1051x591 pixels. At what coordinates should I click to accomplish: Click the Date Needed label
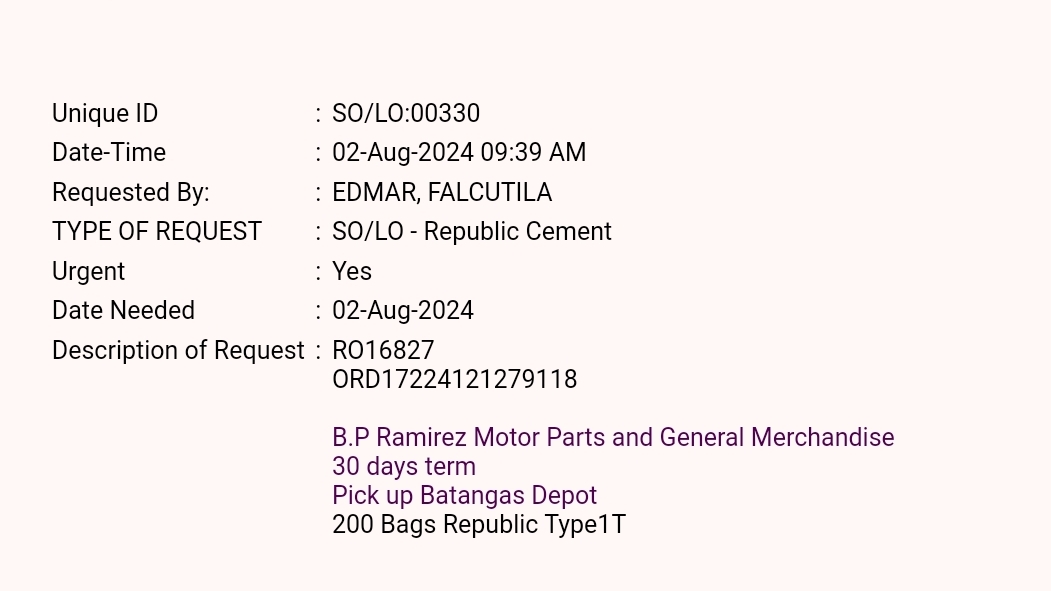point(123,311)
